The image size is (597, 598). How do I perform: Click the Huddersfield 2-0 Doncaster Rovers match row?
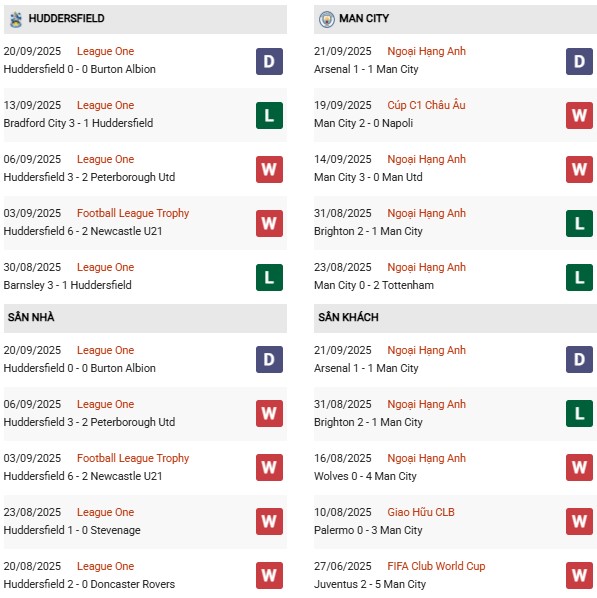[145, 575]
